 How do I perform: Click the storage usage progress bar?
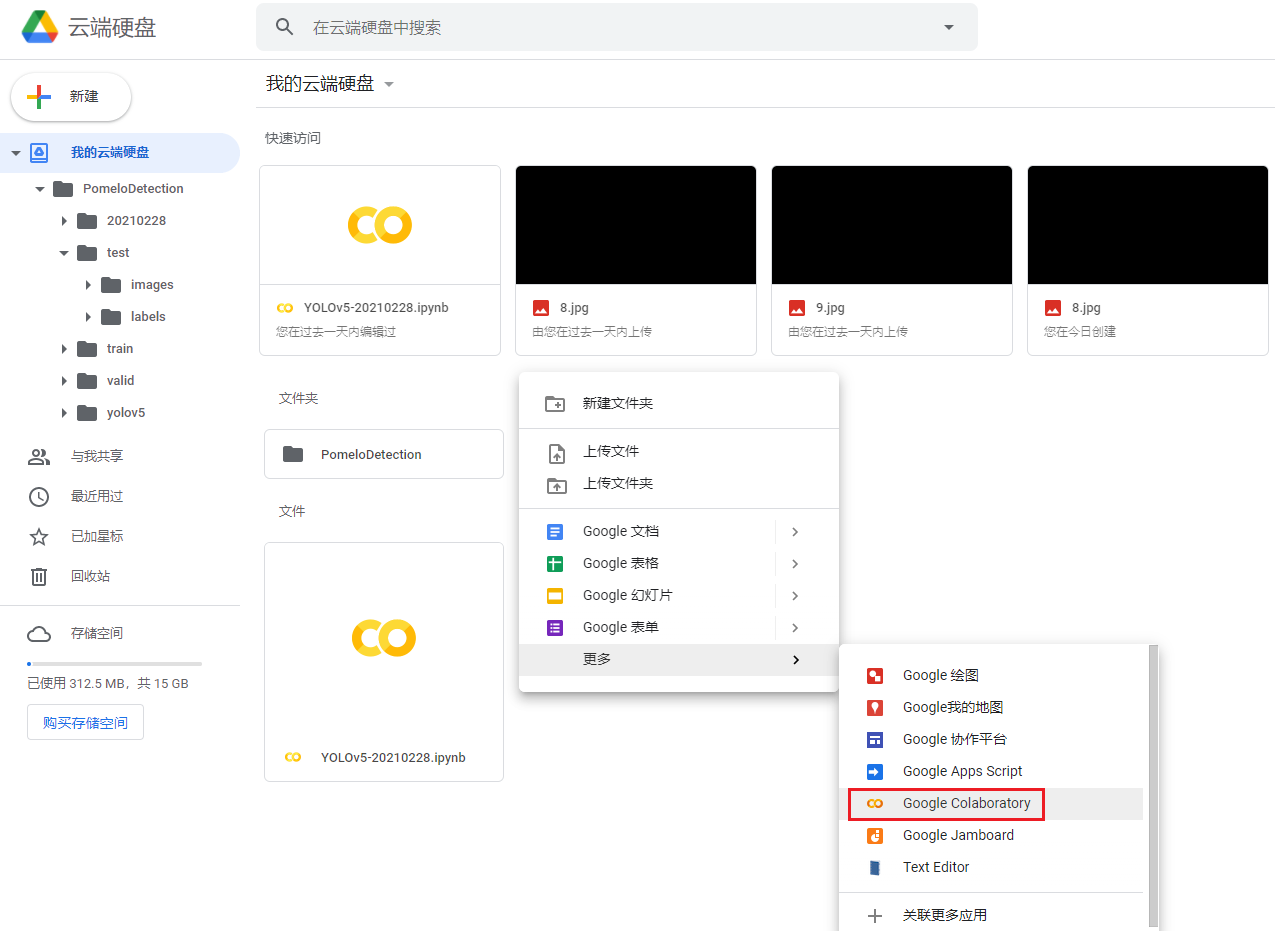click(114, 664)
